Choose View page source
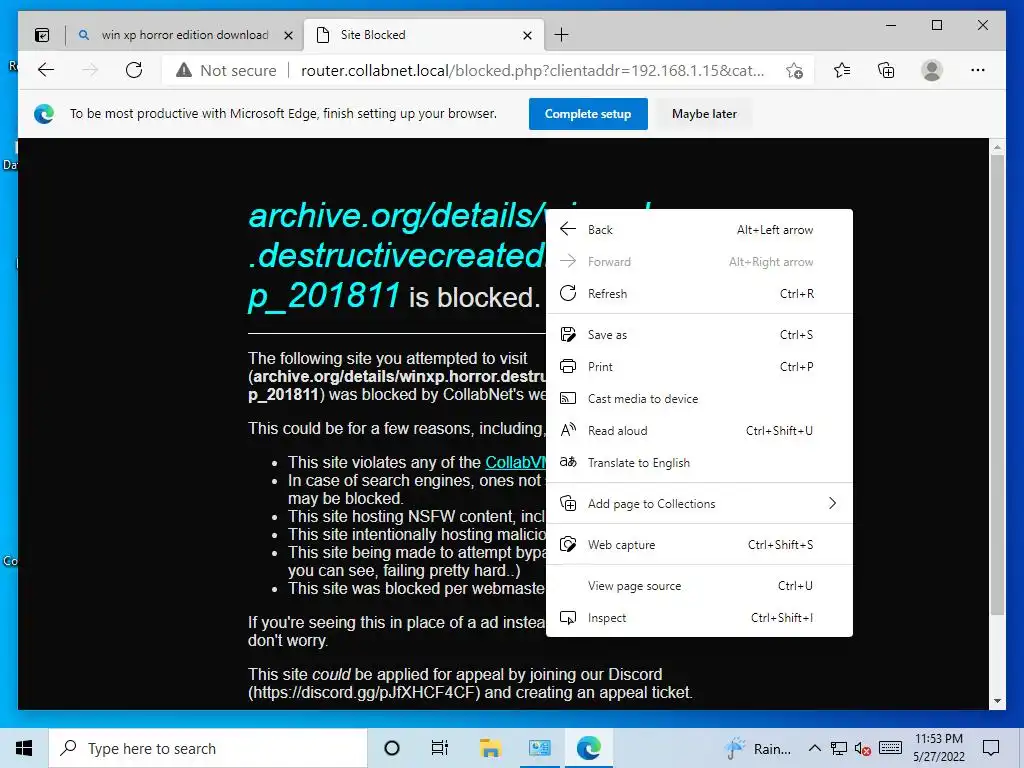1024x768 pixels. point(699,586)
